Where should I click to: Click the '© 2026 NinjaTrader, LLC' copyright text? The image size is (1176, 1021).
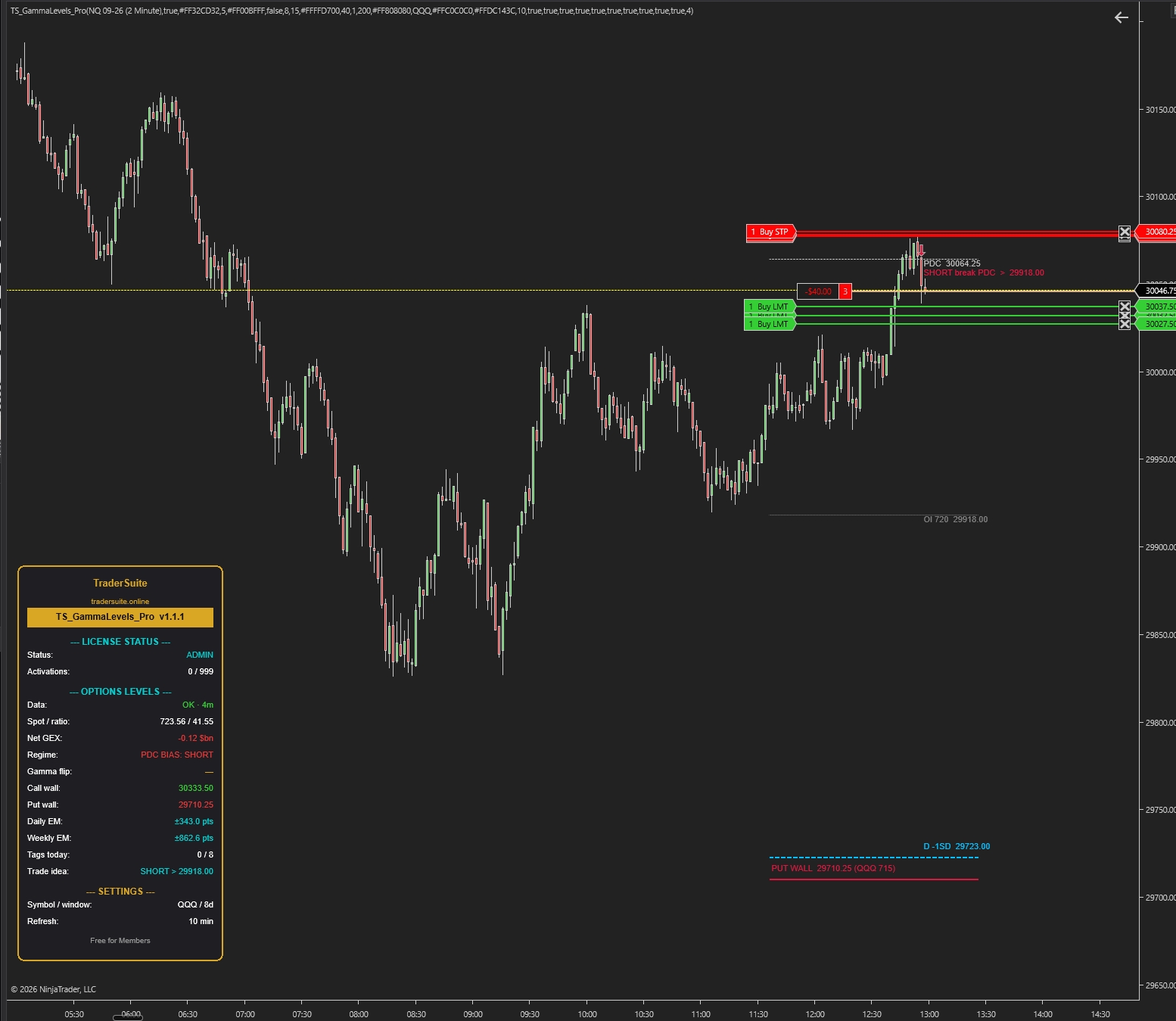[x=53, y=989]
